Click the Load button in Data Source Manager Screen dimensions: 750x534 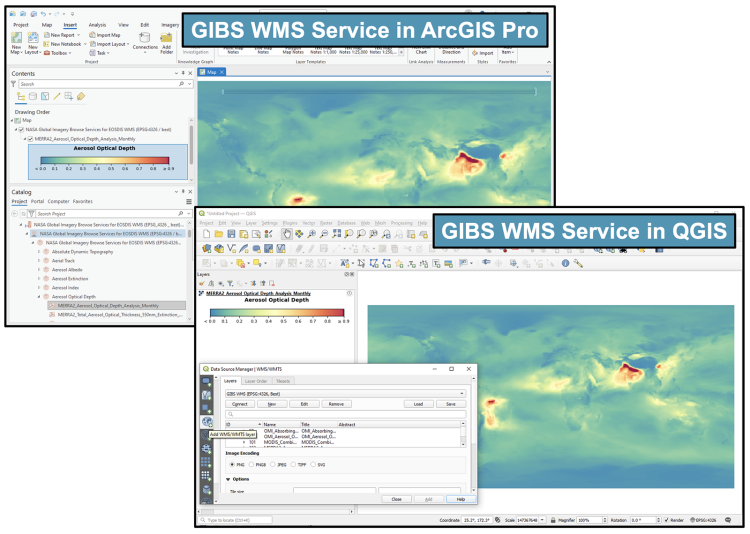[419, 404]
